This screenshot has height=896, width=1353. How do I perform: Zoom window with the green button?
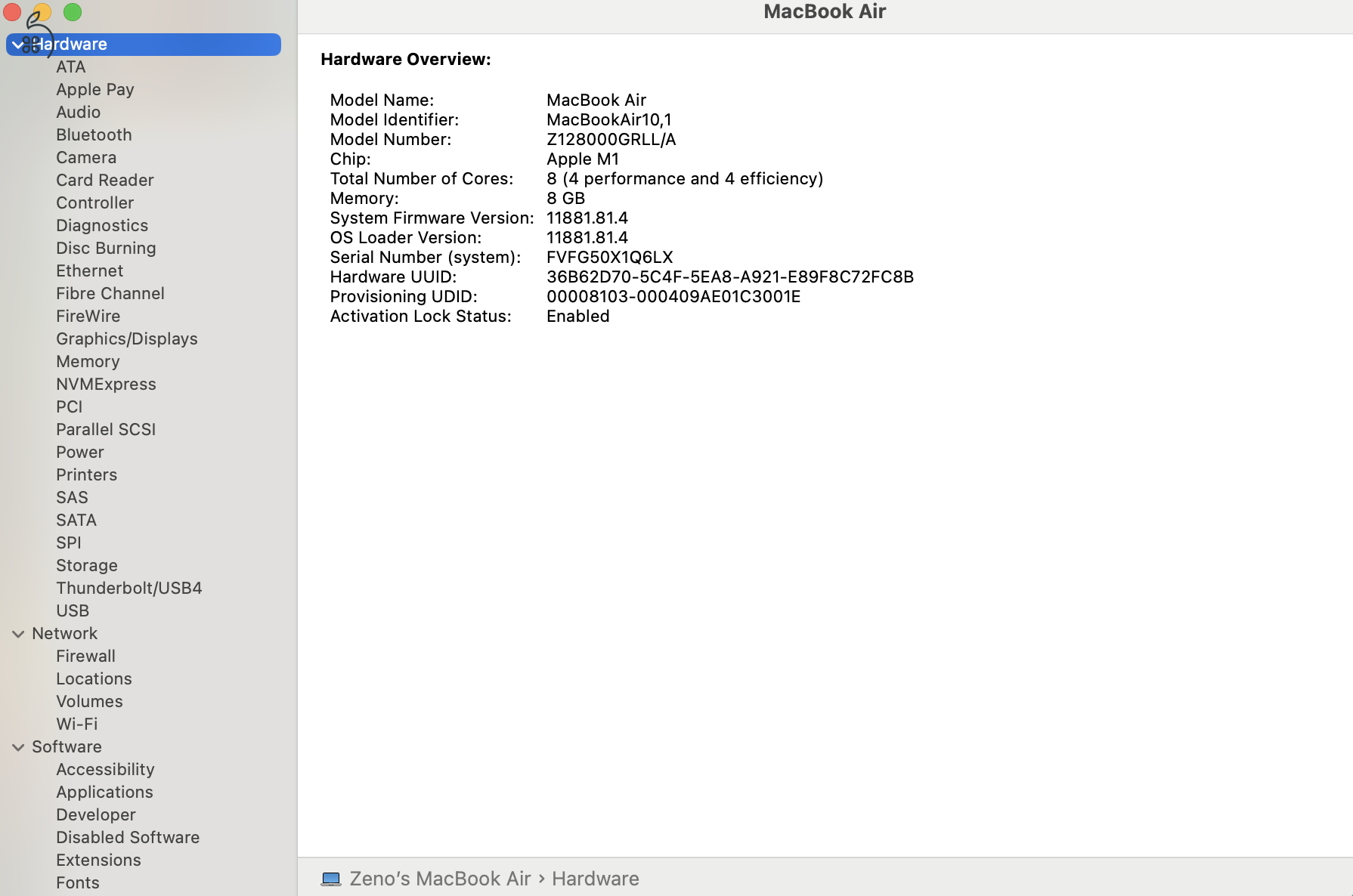tap(73, 12)
